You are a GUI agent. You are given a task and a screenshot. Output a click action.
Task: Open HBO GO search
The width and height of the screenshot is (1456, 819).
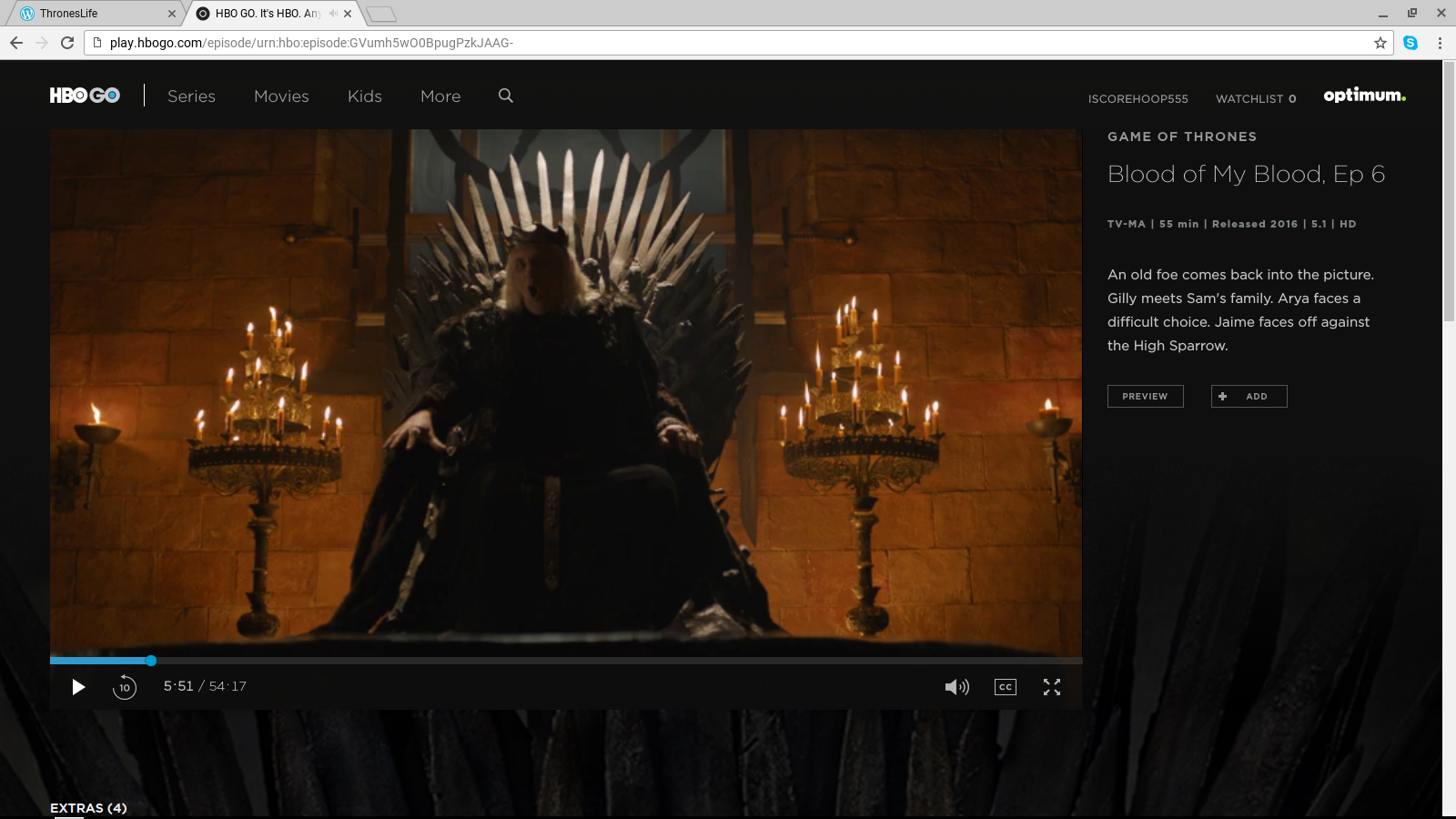point(506,96)
